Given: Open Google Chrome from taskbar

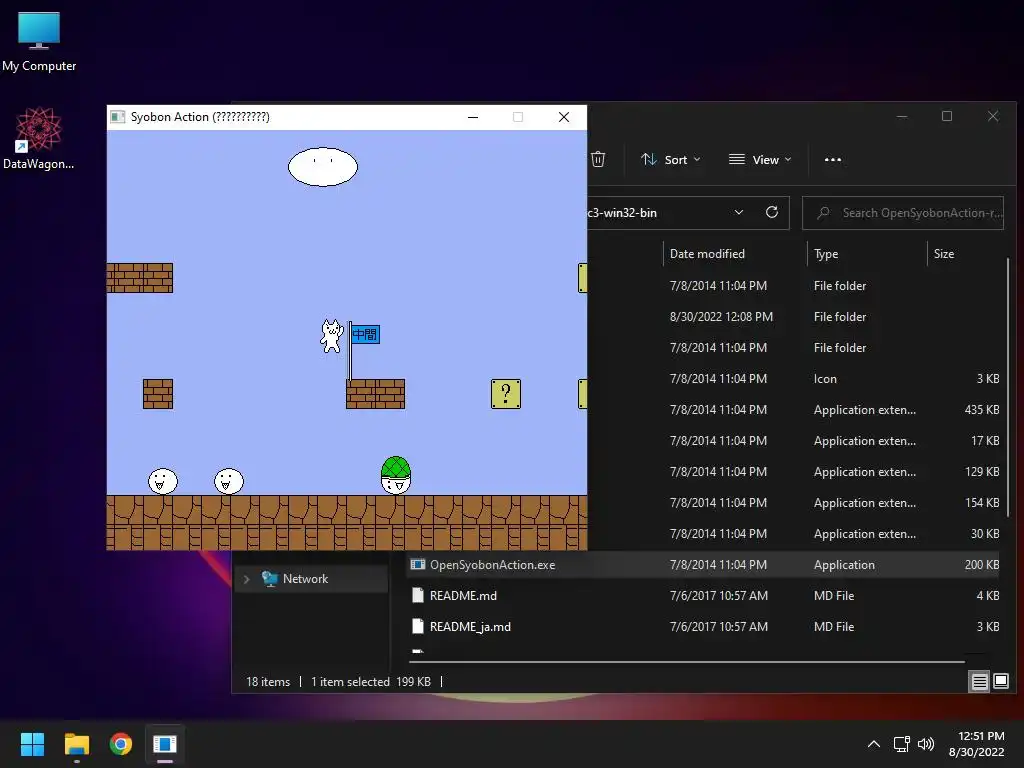Looking at the screenshot, I should (121, 744).
